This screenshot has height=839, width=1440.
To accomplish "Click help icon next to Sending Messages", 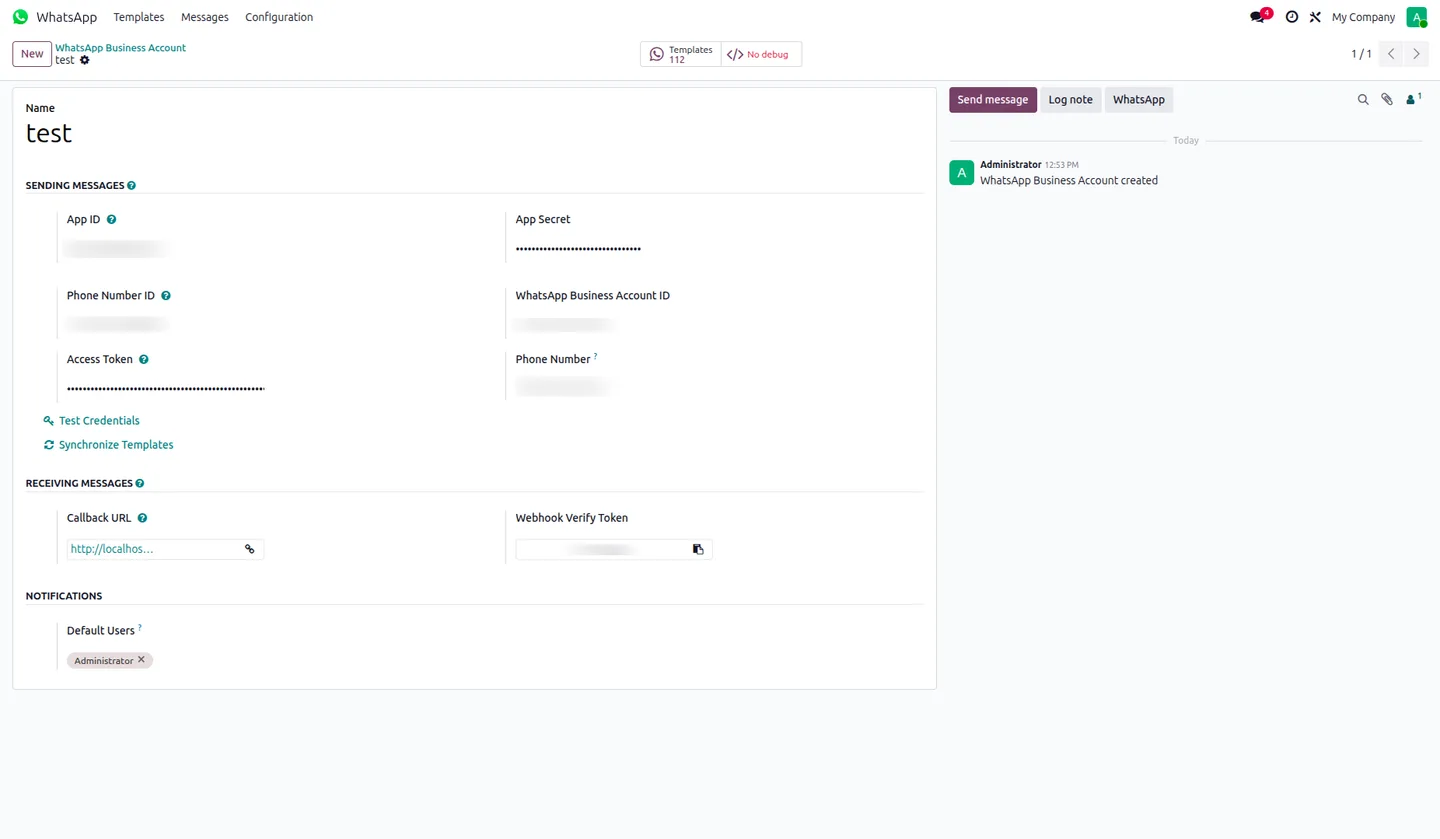I will click(x=132, y=186).
